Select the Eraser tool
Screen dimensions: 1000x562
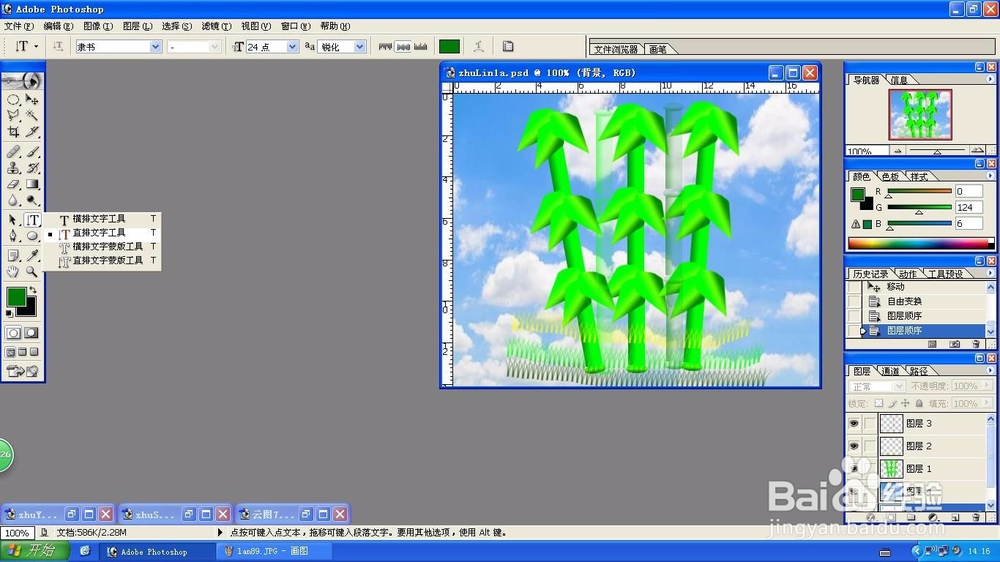pos(13,184)
